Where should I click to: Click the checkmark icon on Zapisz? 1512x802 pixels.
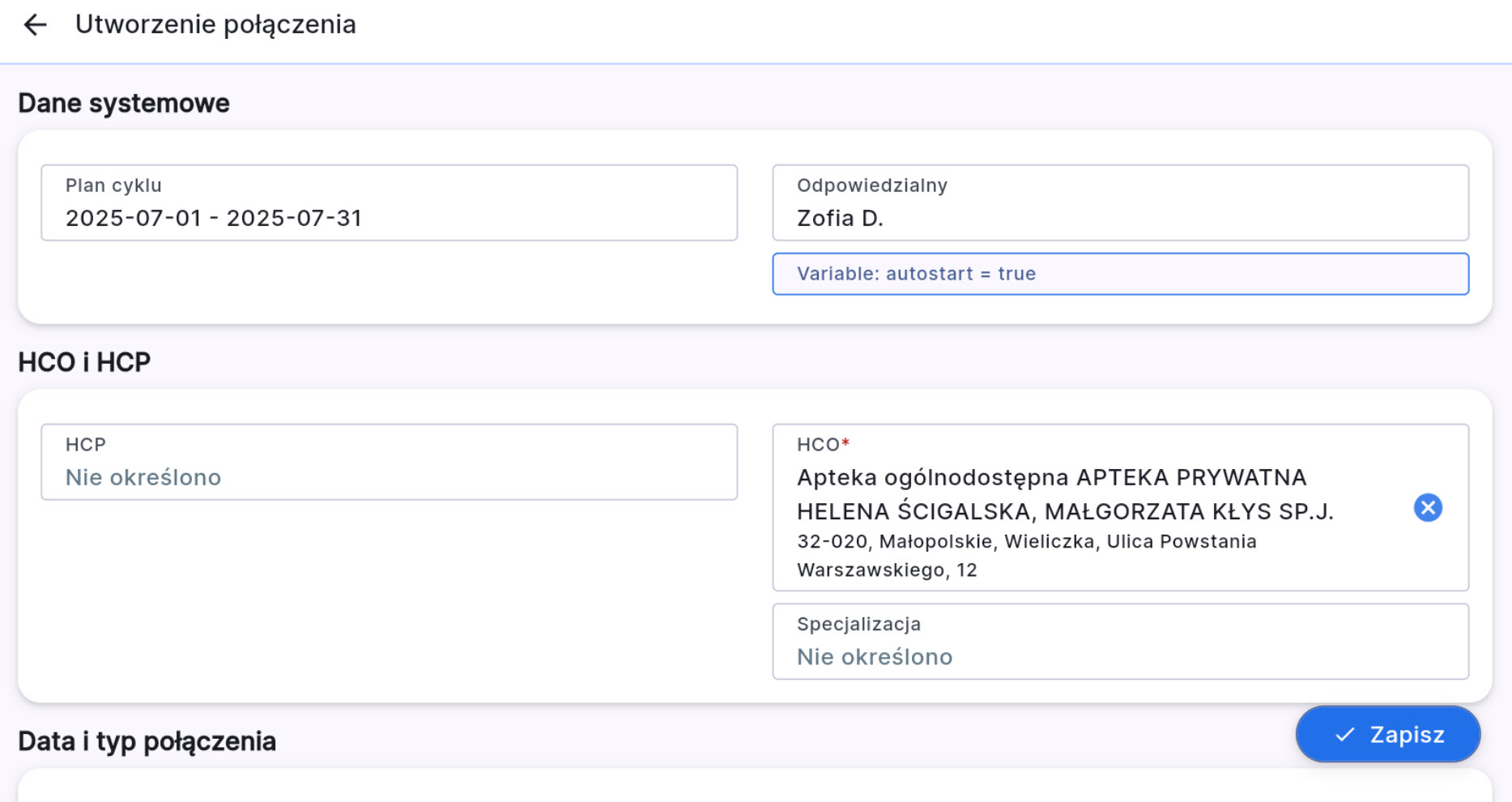pos(1344,735)
